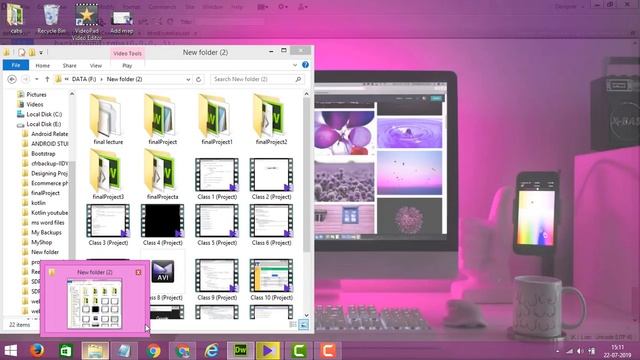Select the Class 2 (Project) video
This screenshot has height=360, width=640.
click(x=271, y=179)
